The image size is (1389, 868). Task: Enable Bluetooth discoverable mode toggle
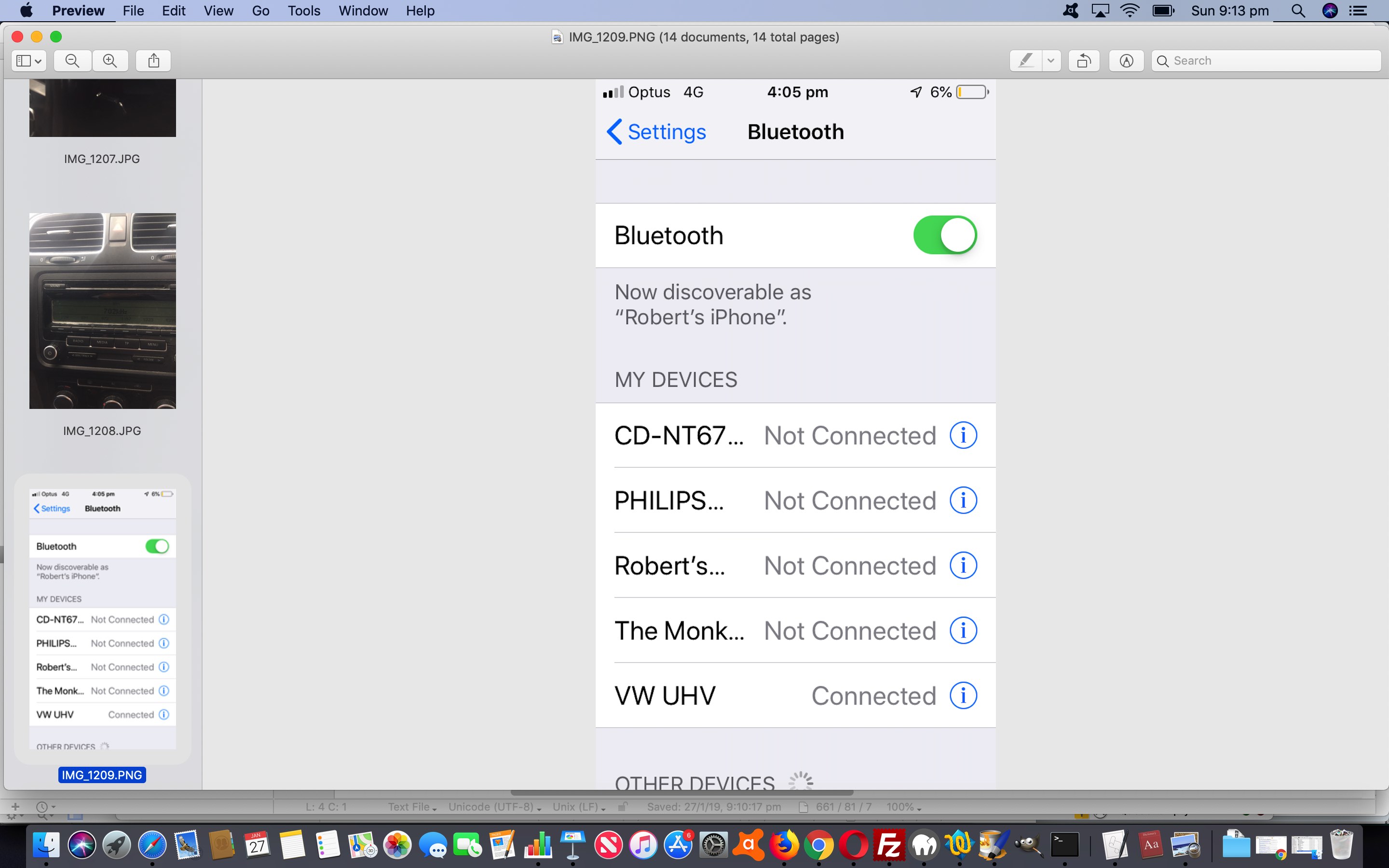pyautogui.click(x=943, y=234)
